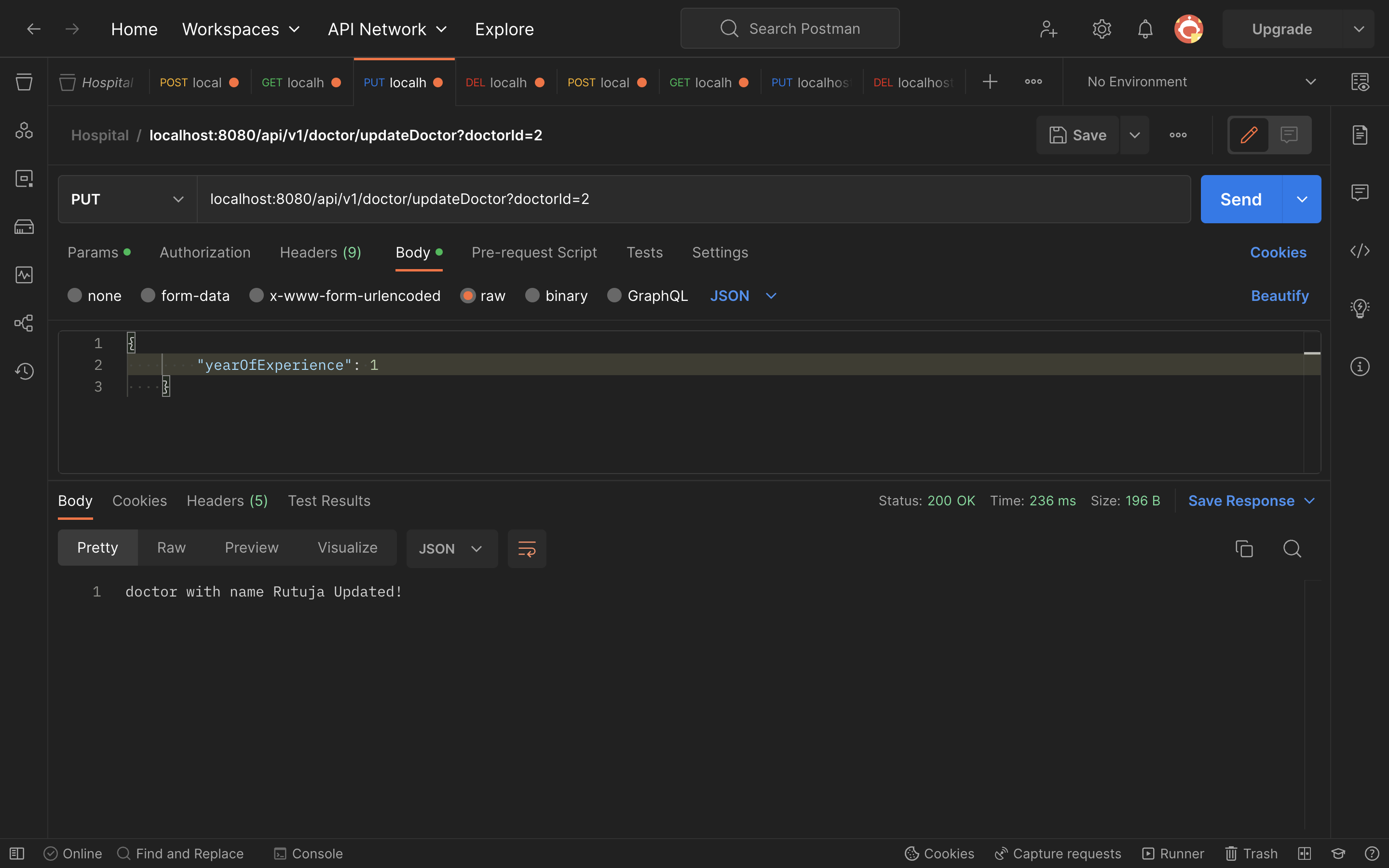Select the raw body type
This screenshot has height=868, width=1389.
coord(468,296)
